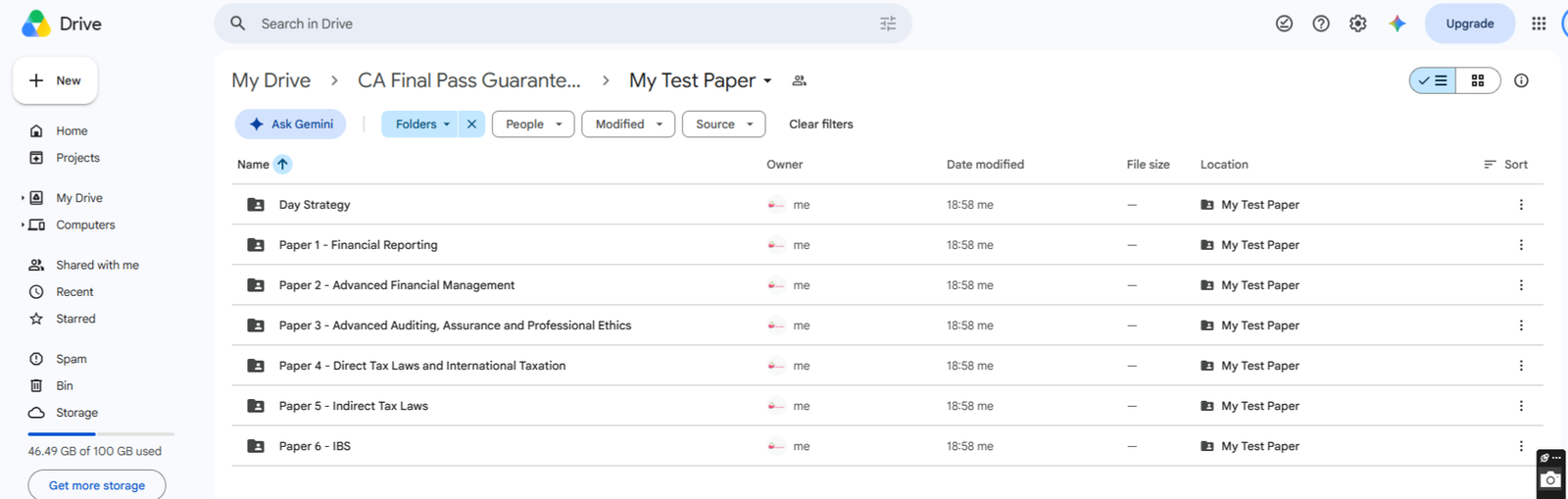The image size is (1568, 499).
Task: Open the offline ready status icon
Action: click(1284, 24)
